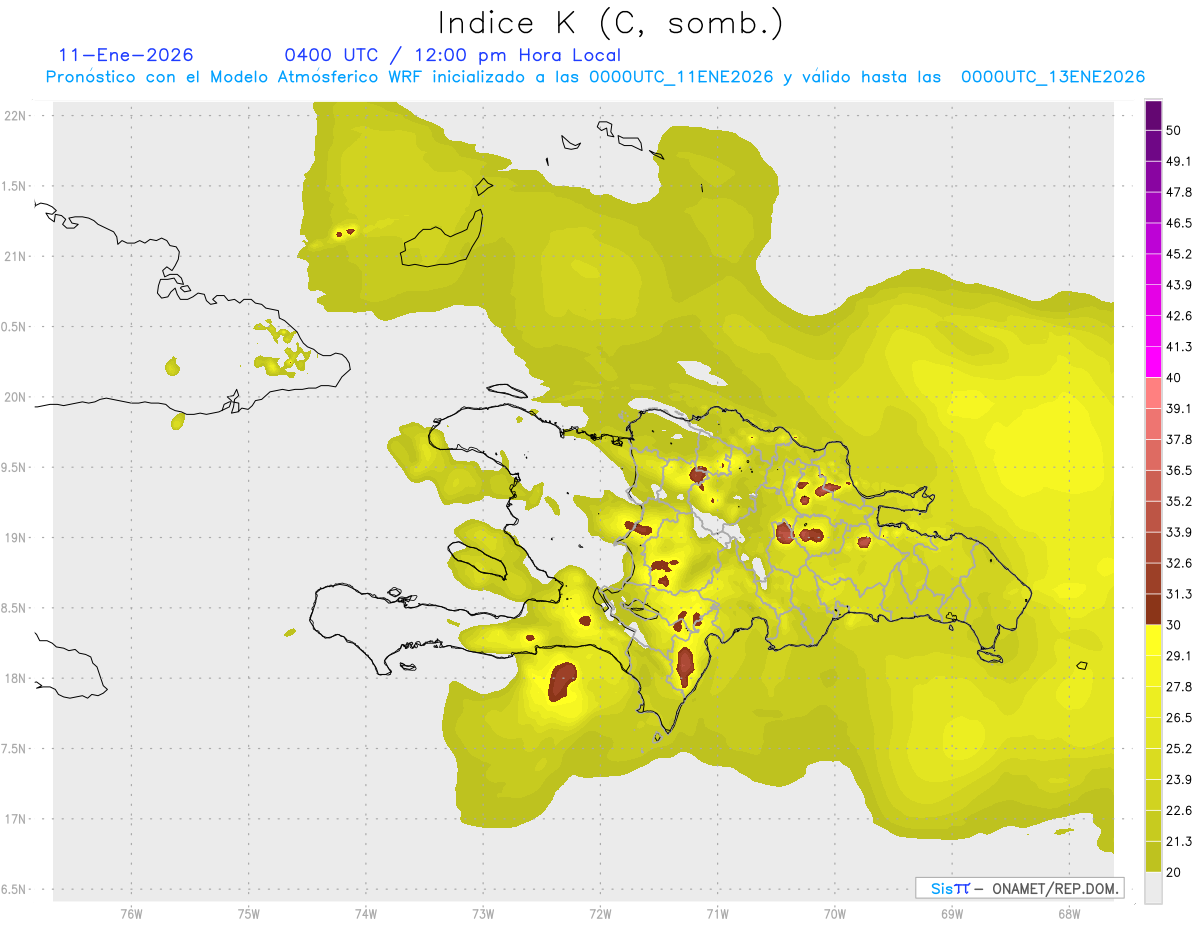Pick the yellow legend swatch between 29.1 and 30
This screenshot has width=1200, height=927.
1154,640
